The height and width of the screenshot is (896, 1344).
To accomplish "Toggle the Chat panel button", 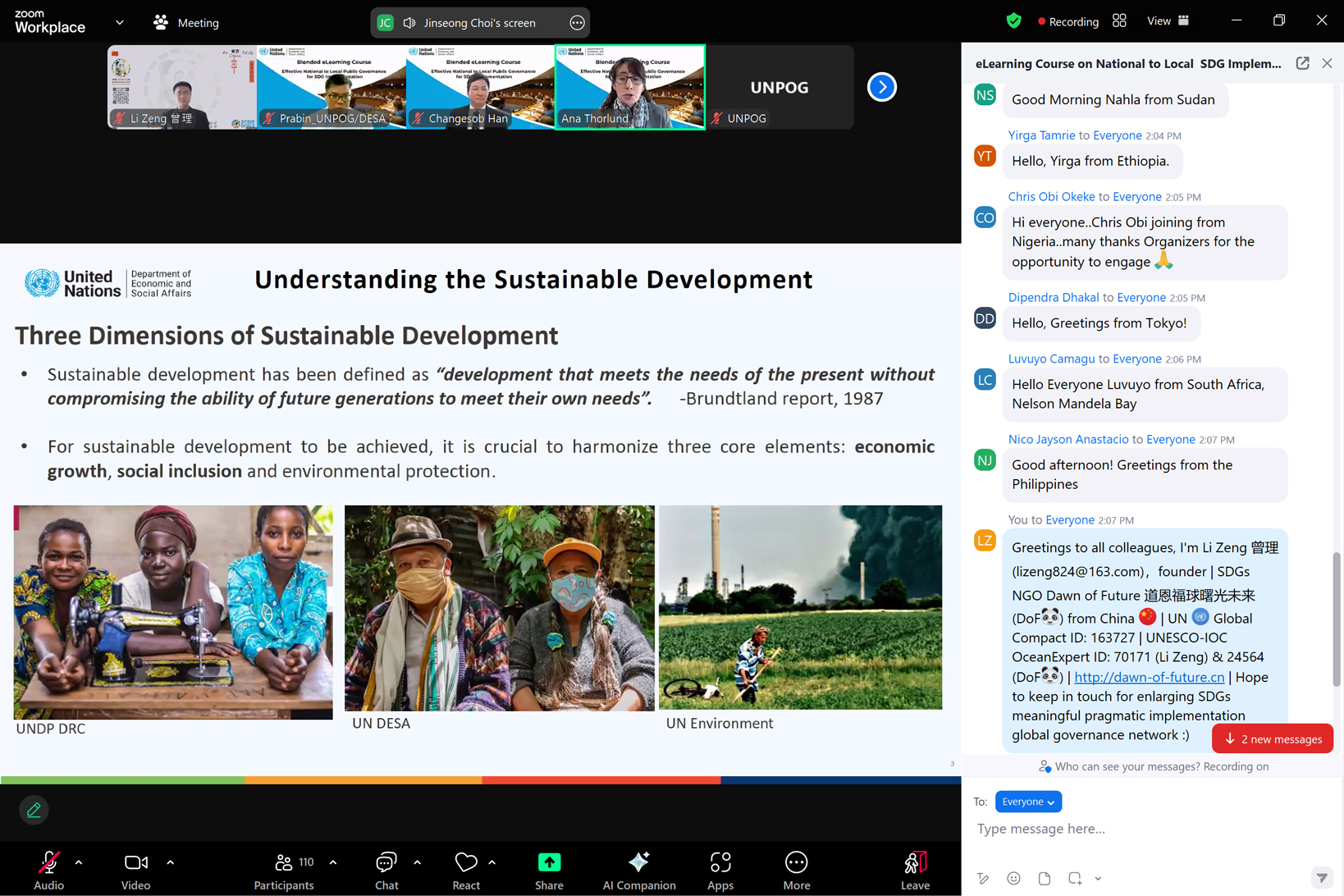I will point(386,870).
